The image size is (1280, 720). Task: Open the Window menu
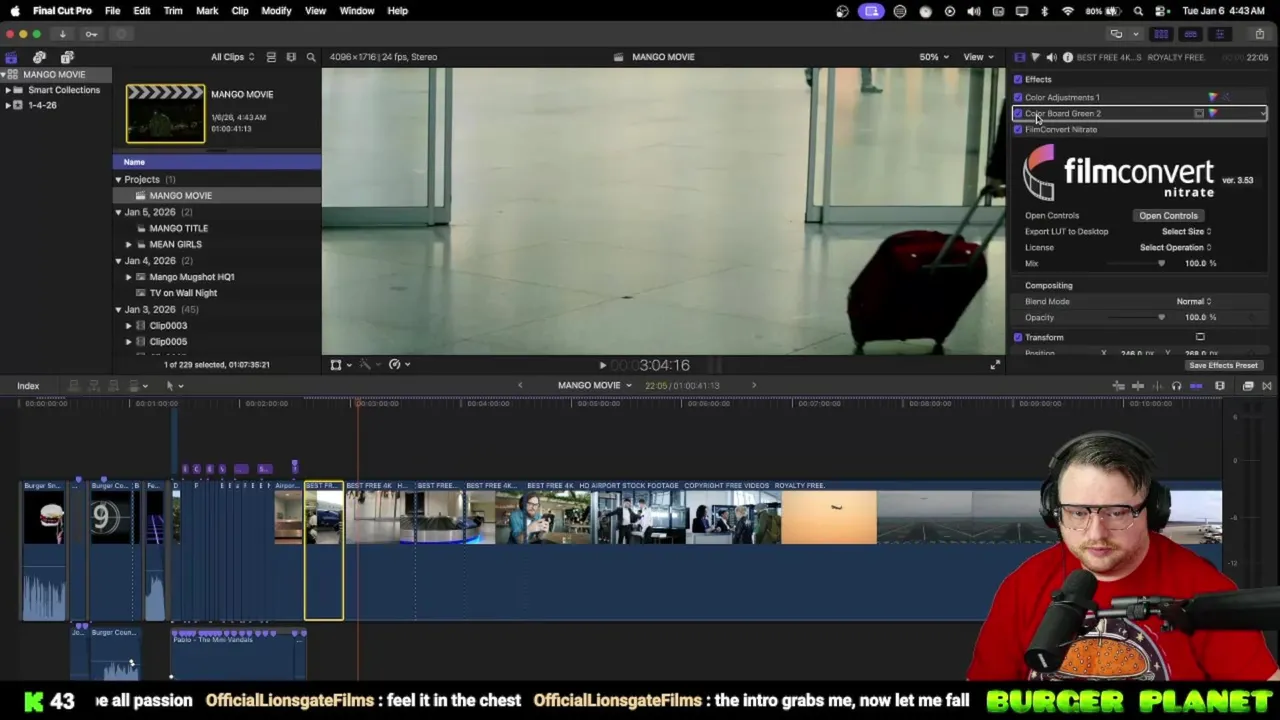click(x=356, y=11)
